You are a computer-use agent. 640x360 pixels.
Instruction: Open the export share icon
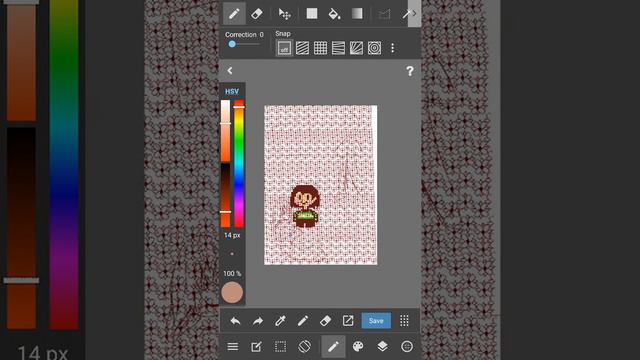[348, 321]
